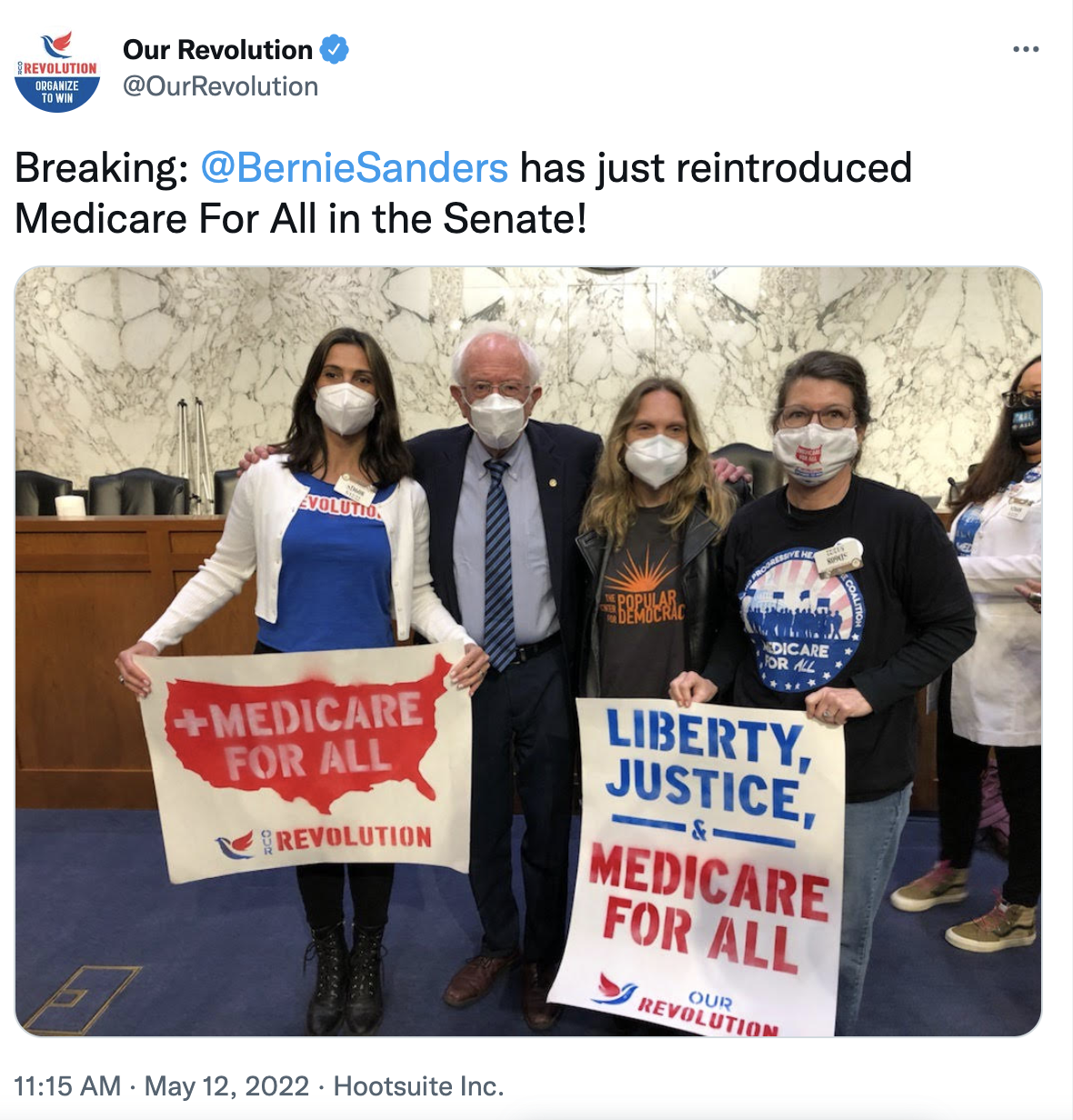The image size is (1073, 1120).
Task: Open the Hootsuite Inc. source label
Action: point(418,1085)
